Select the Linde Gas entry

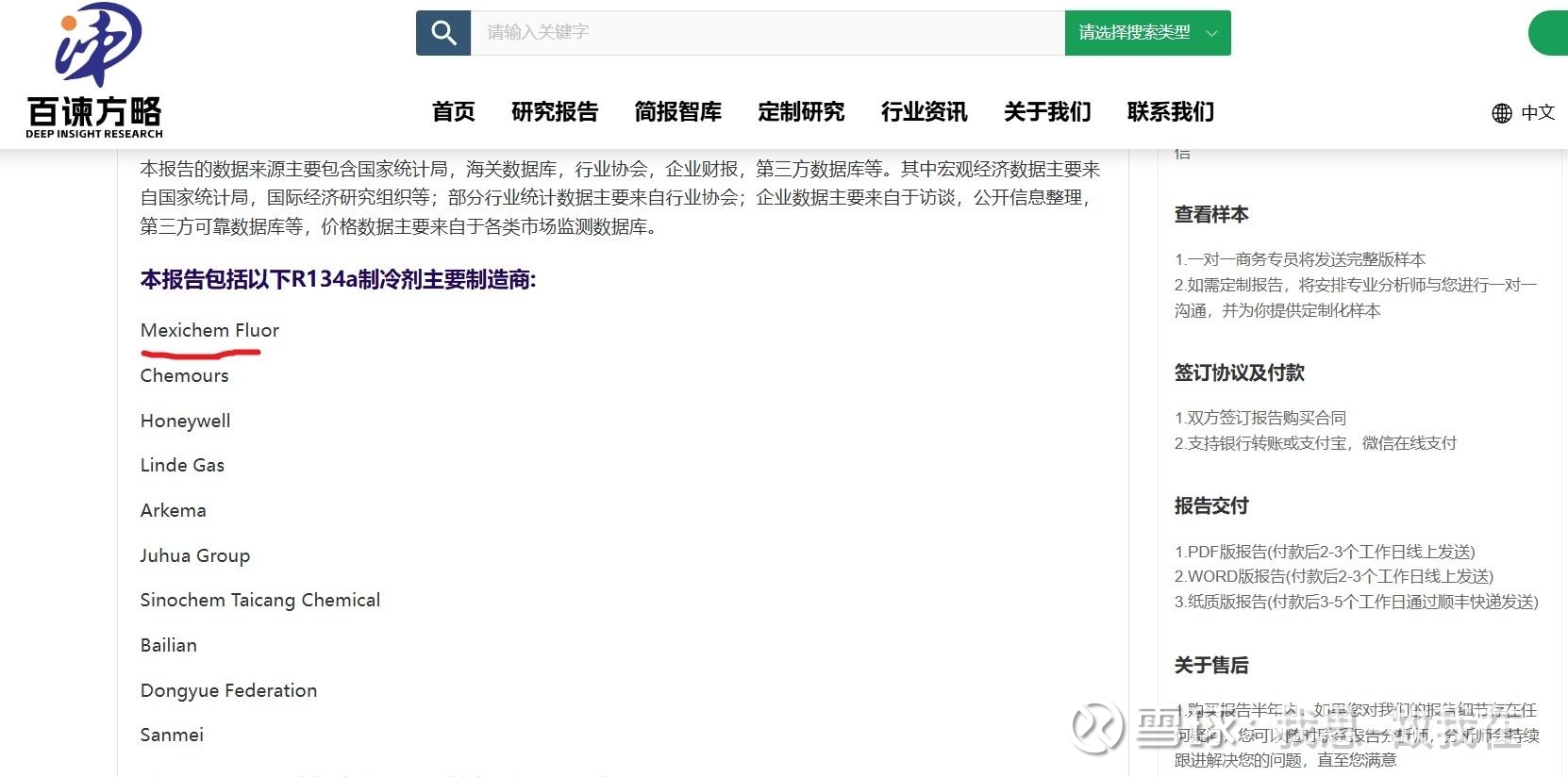pyautogui.click(x=183, y=465)
